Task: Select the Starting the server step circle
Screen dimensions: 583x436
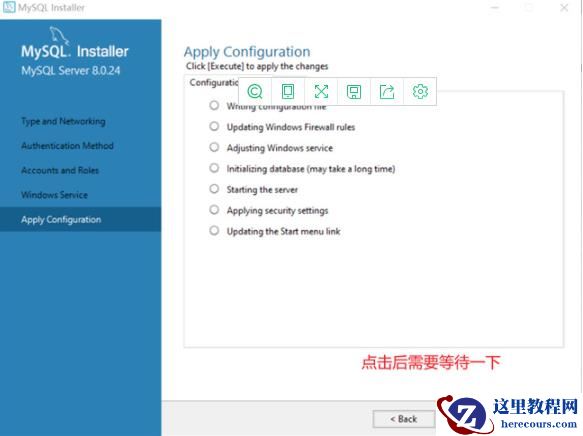Action: 214,189
